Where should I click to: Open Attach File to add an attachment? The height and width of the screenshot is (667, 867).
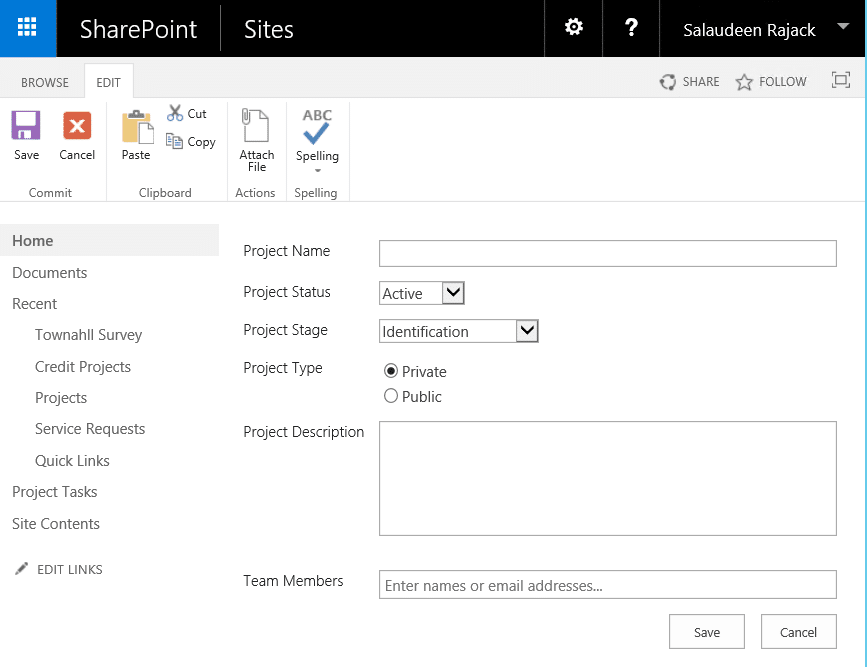255,135
